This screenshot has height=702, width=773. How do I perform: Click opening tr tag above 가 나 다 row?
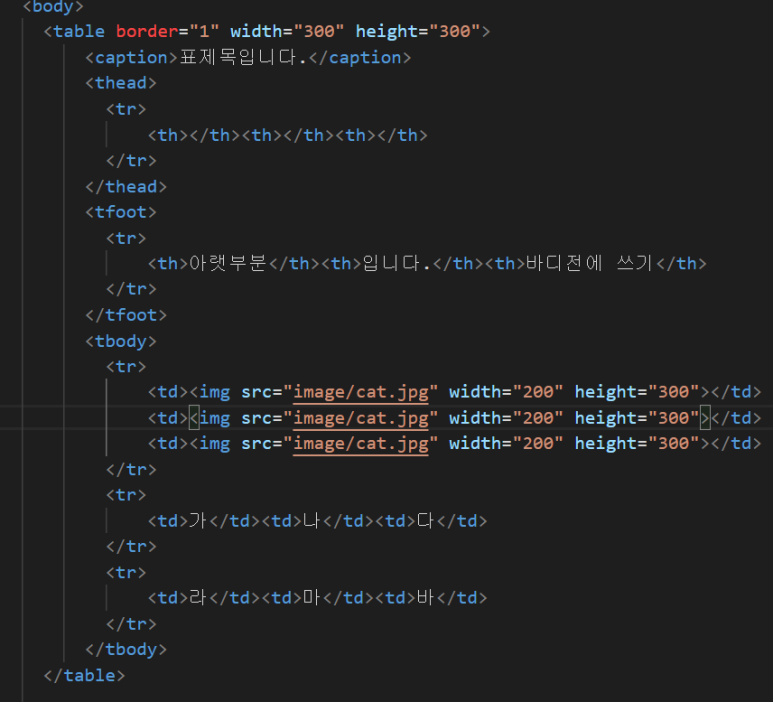[126, 495]
